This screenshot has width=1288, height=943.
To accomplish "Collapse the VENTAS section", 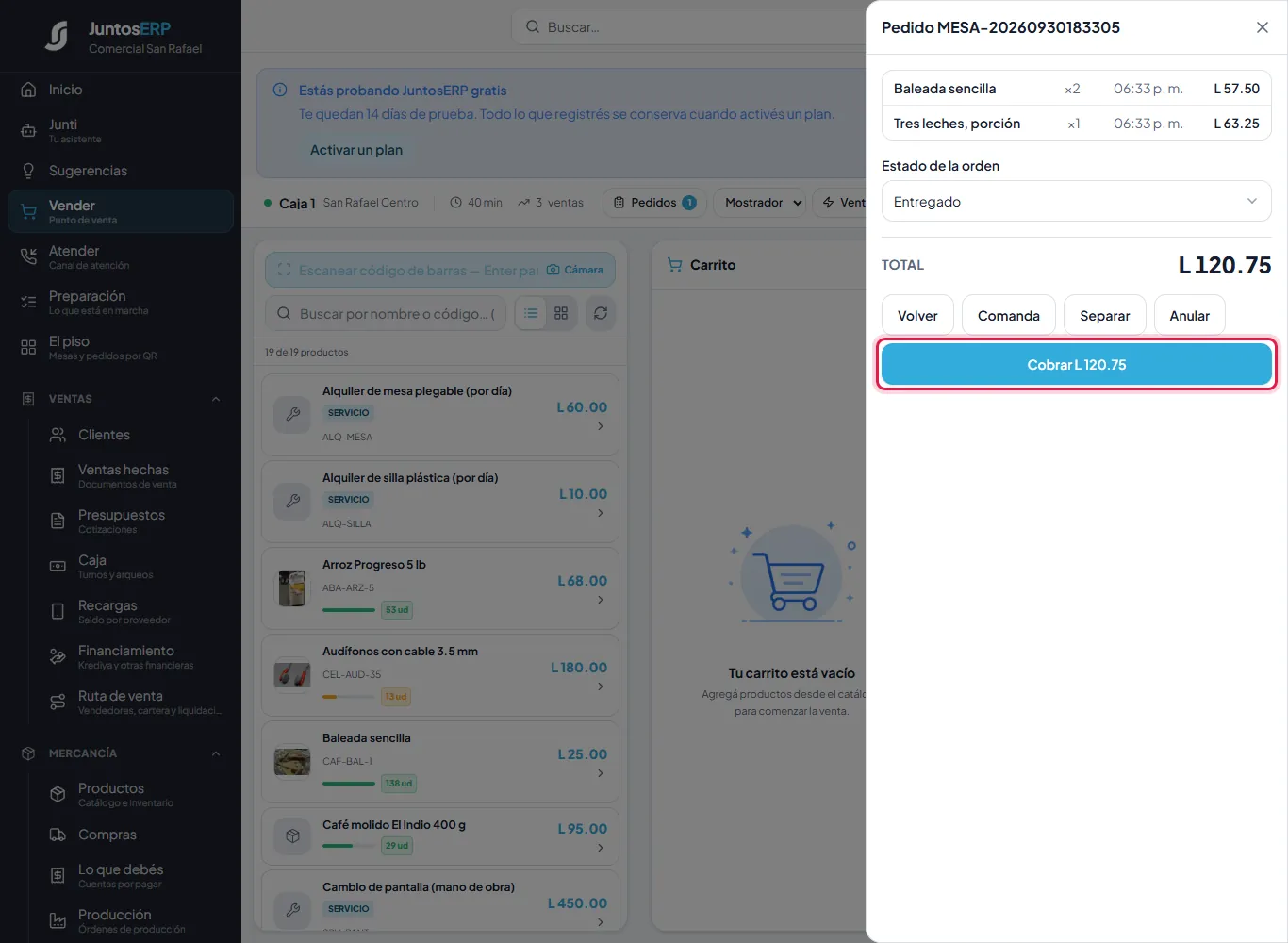I will pos(216,399).
